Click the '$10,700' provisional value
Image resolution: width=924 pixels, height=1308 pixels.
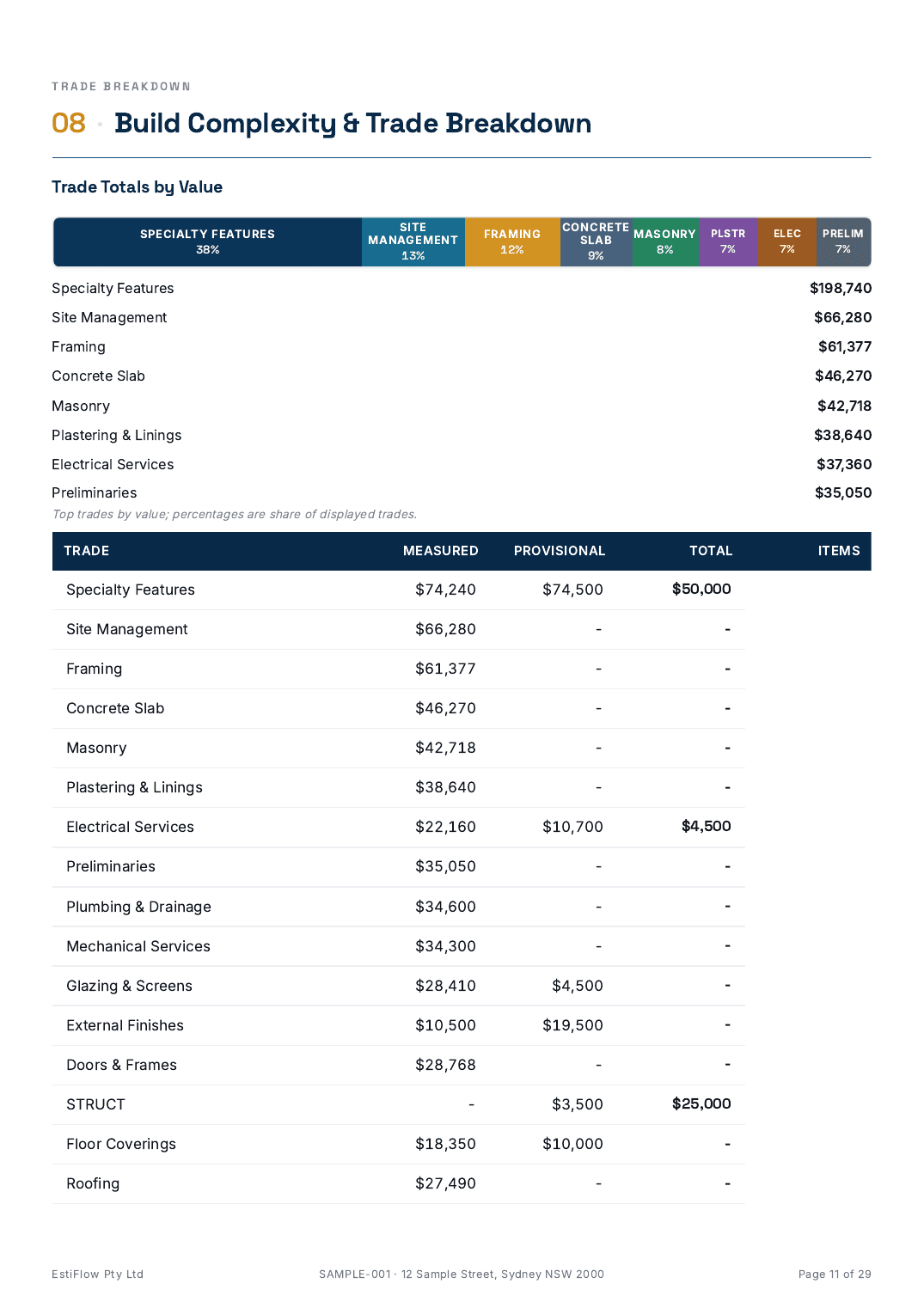(x=572, y=828)
